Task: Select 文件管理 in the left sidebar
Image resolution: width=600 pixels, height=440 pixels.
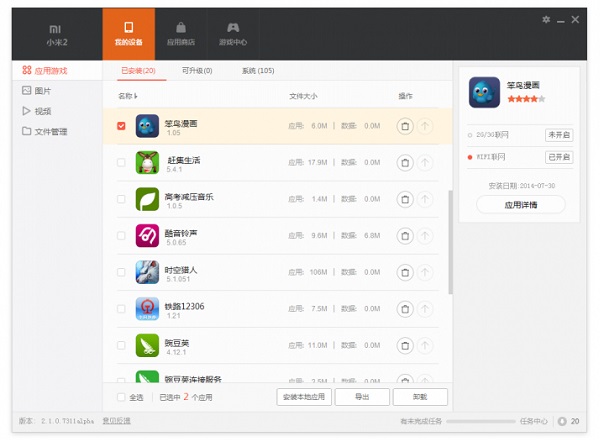Action: 50,131
